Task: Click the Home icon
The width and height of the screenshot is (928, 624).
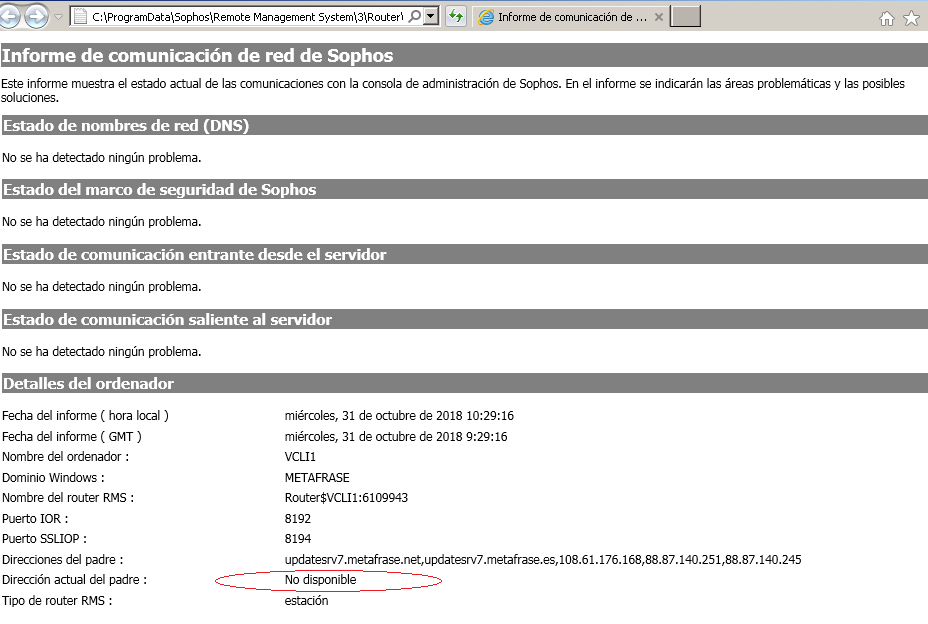Action: [887, 19]
